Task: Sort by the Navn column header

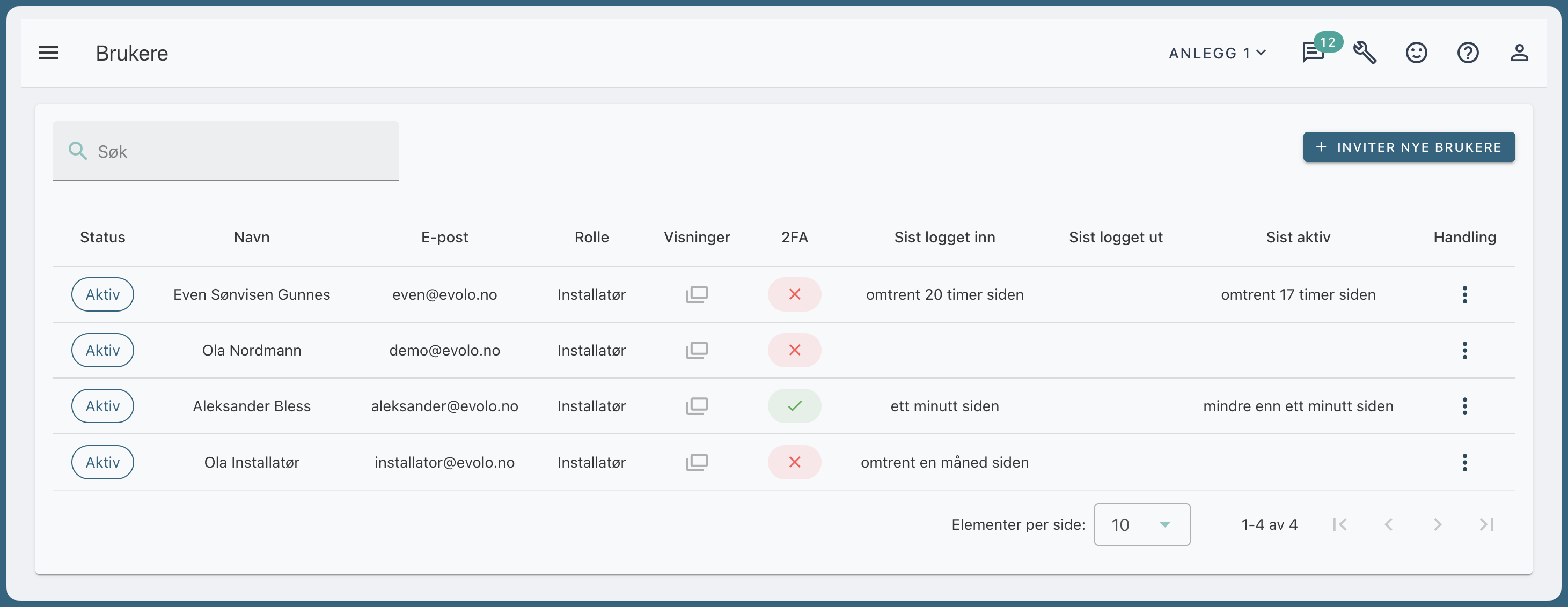Action: (251, 237)
